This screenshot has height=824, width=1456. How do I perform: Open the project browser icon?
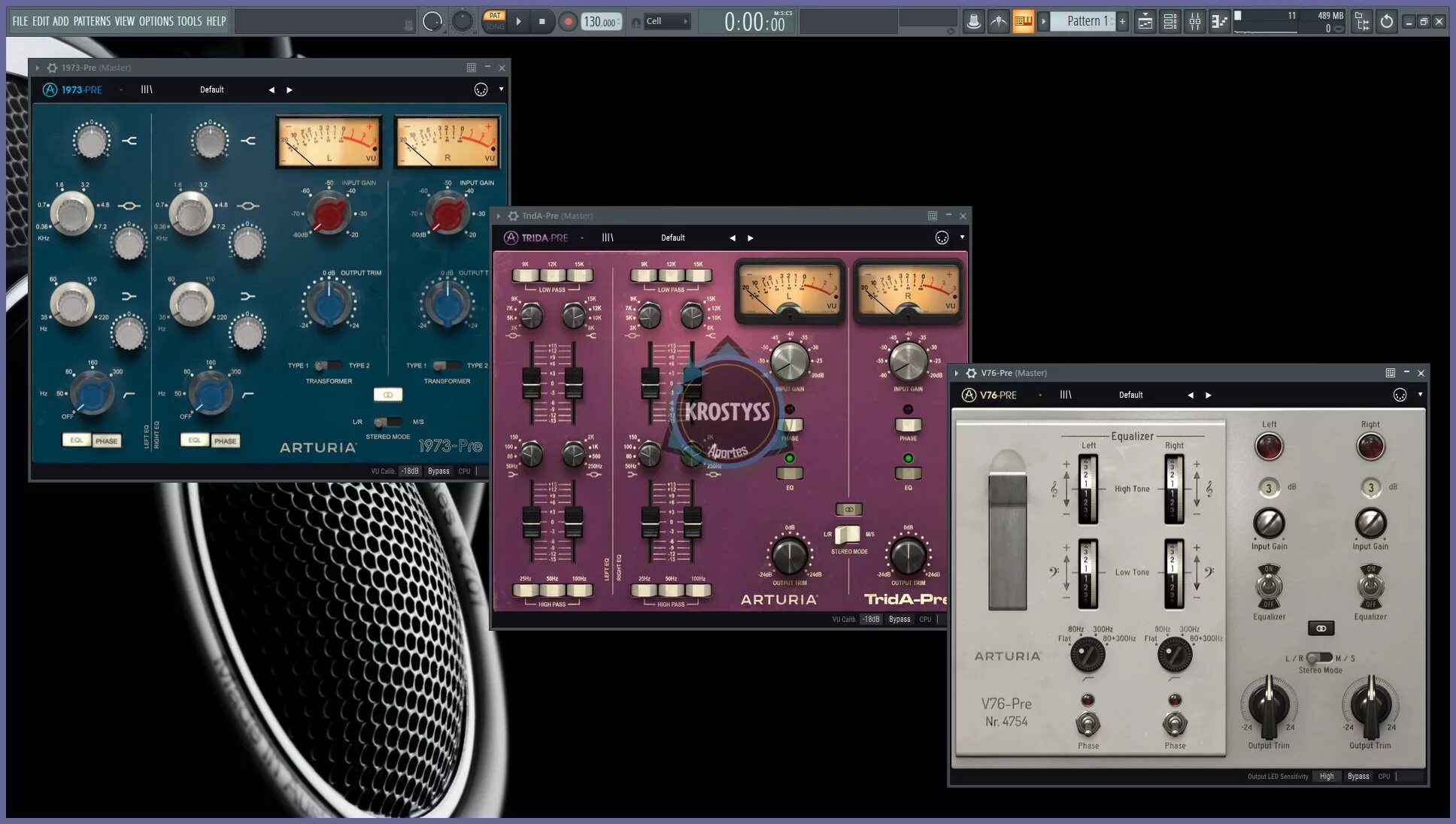click(x=1362, y=22)
